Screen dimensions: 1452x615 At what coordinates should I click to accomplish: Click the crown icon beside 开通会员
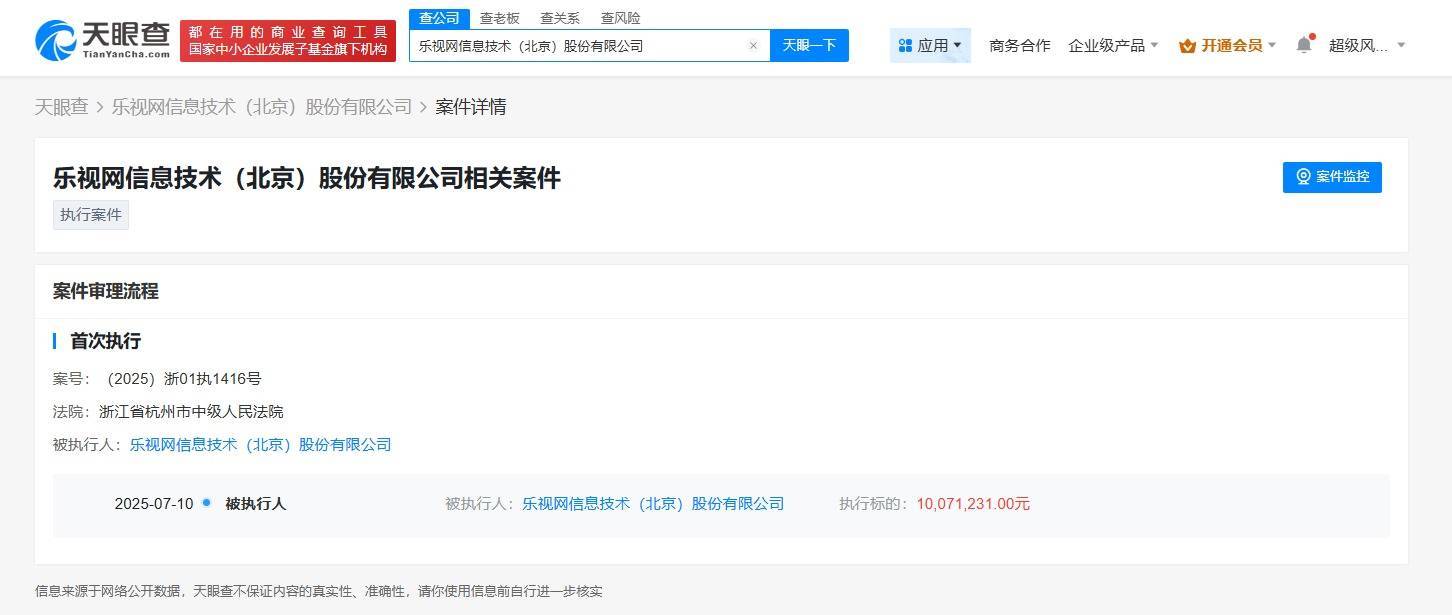point(1187,45)
